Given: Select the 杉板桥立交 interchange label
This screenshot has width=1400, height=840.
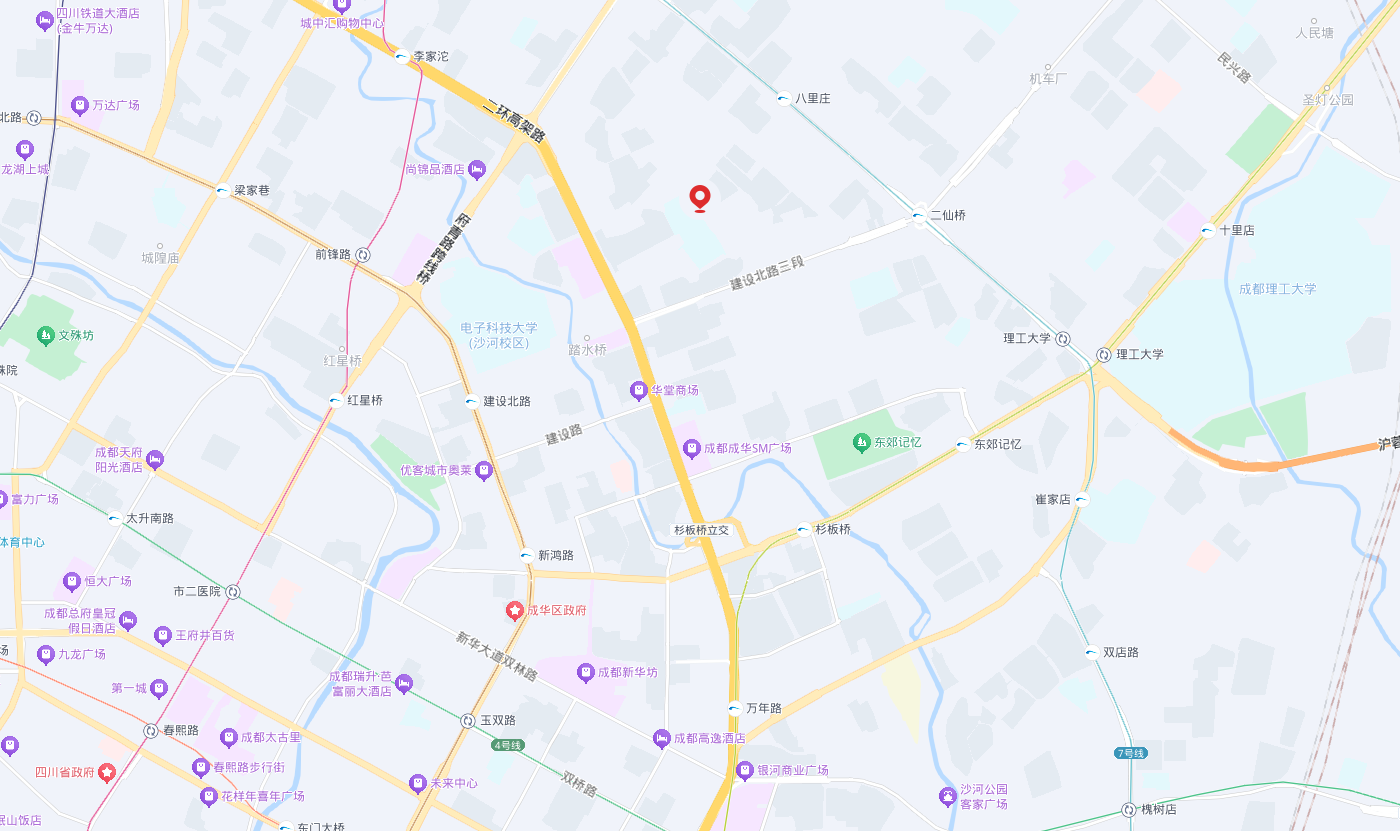Looking at the screenshot, I should pyautogui.click(x=702, y=531).
